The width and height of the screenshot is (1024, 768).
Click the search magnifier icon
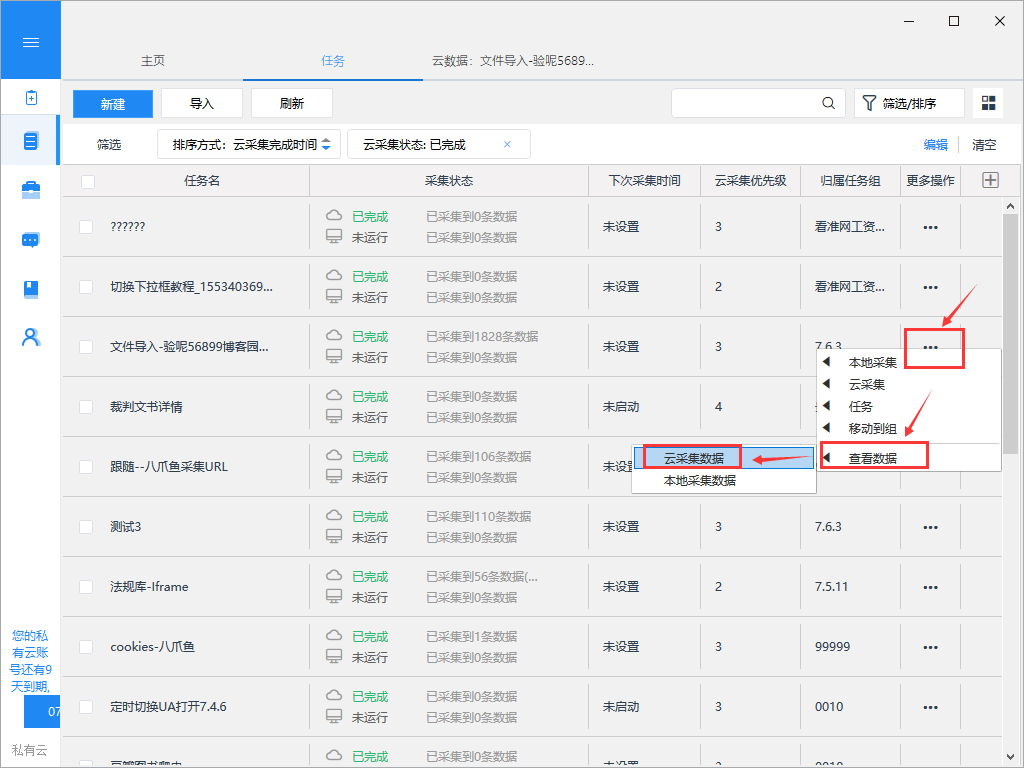click(x=828, y=103)
